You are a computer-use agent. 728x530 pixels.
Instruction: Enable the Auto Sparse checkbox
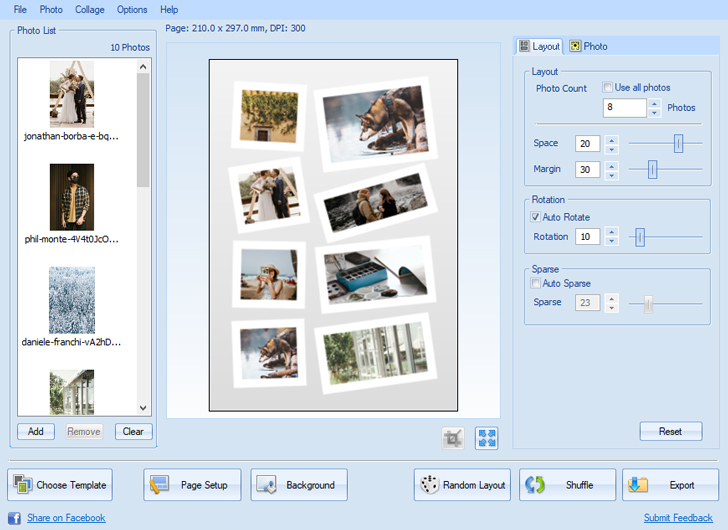tap(537, 283)
